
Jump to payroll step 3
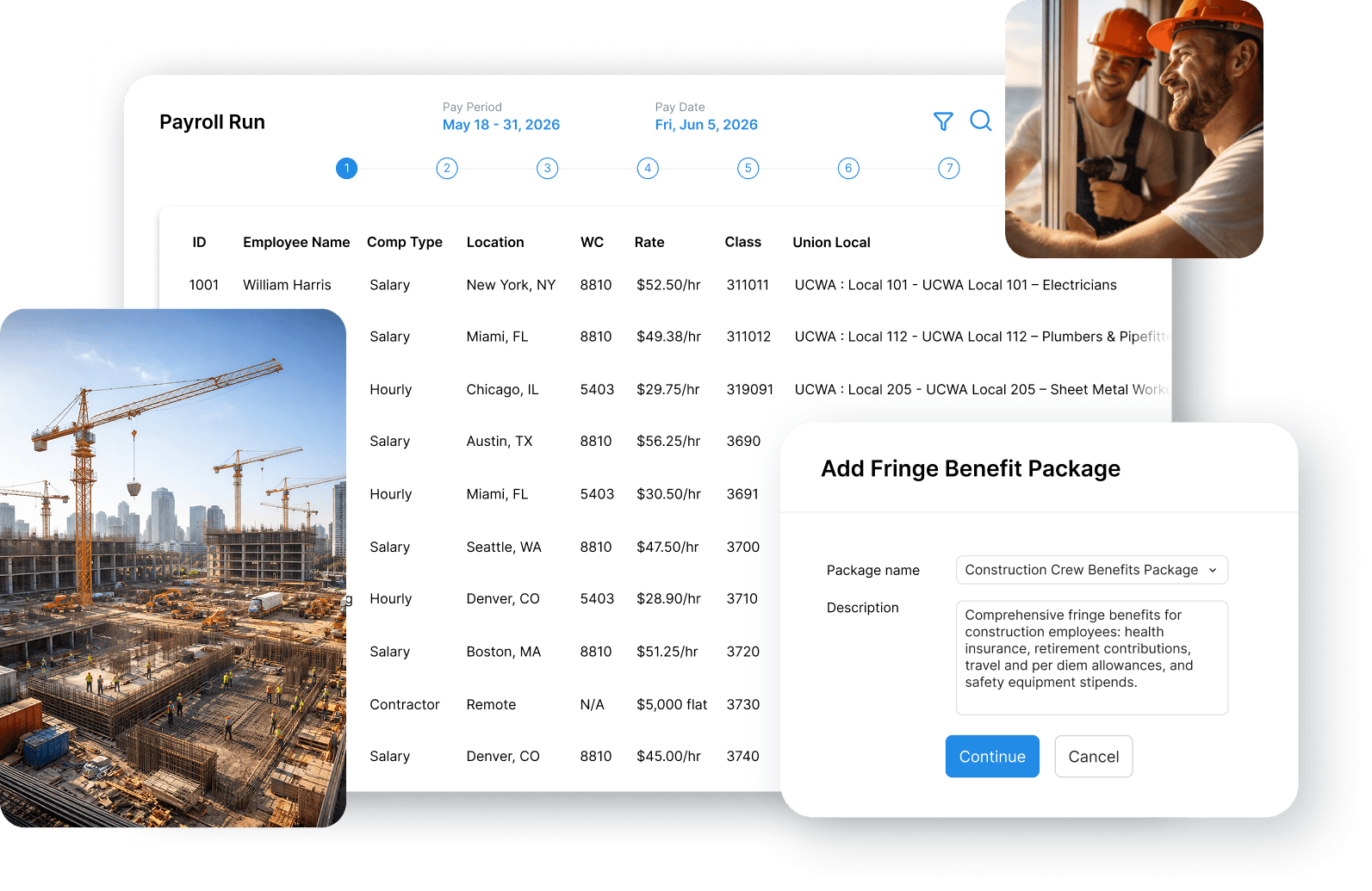pyautogui.click(x=548, y=169)
